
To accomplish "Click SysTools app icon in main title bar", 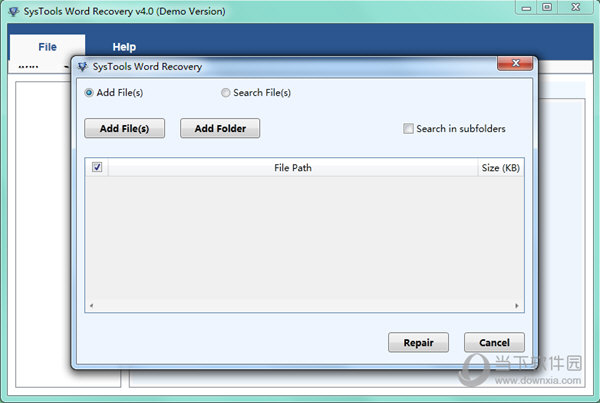I will pyautogui.click(x=14, y=11).
